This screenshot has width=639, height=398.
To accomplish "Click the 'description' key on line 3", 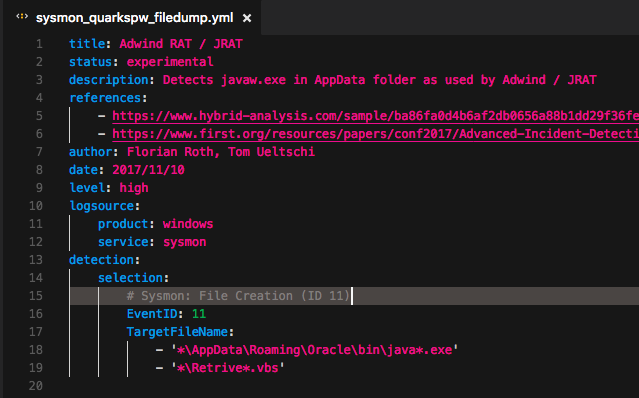I will tap(108, 80).
